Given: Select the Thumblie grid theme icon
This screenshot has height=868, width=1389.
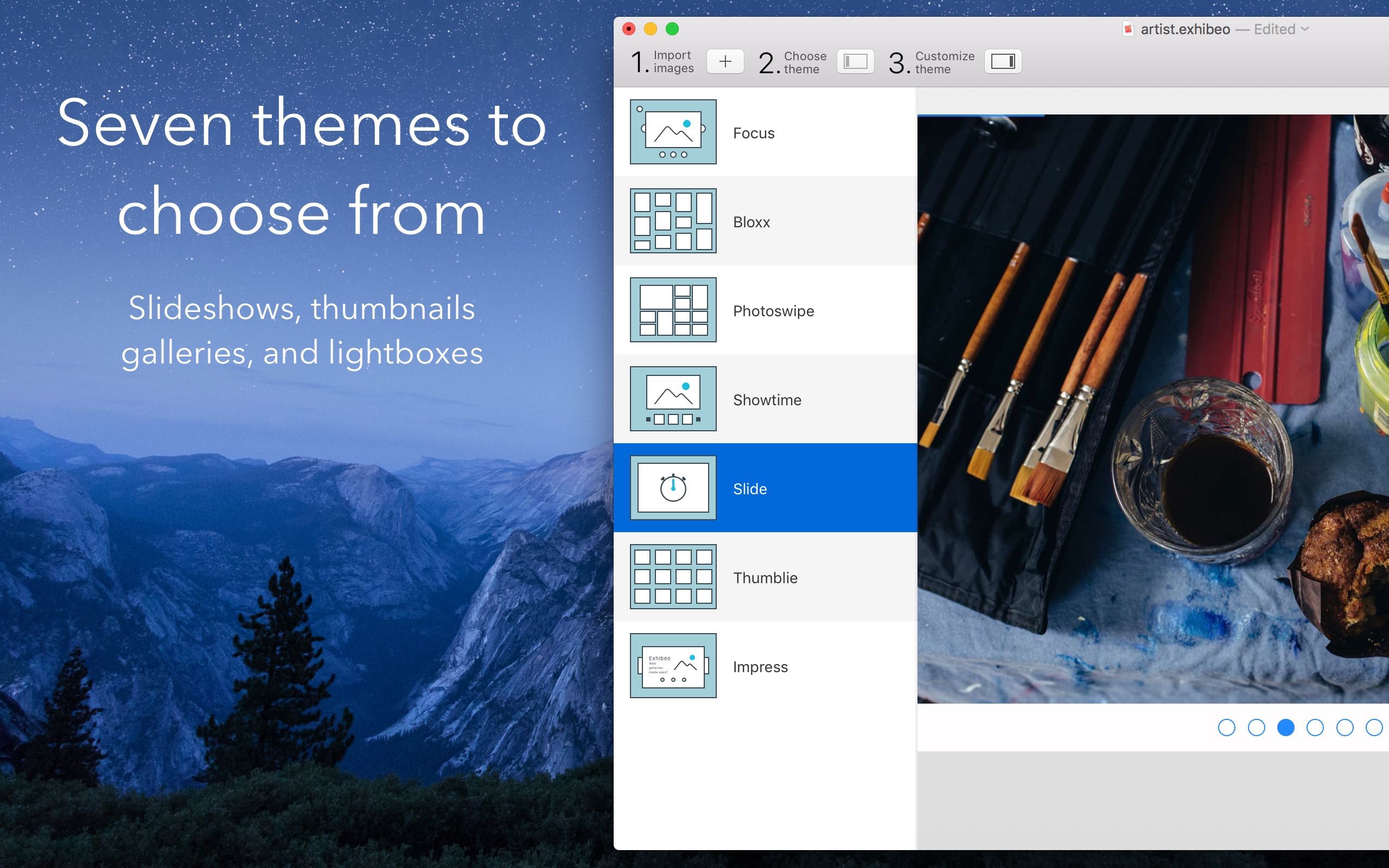Looking at the screenshot, I should 673,577.
